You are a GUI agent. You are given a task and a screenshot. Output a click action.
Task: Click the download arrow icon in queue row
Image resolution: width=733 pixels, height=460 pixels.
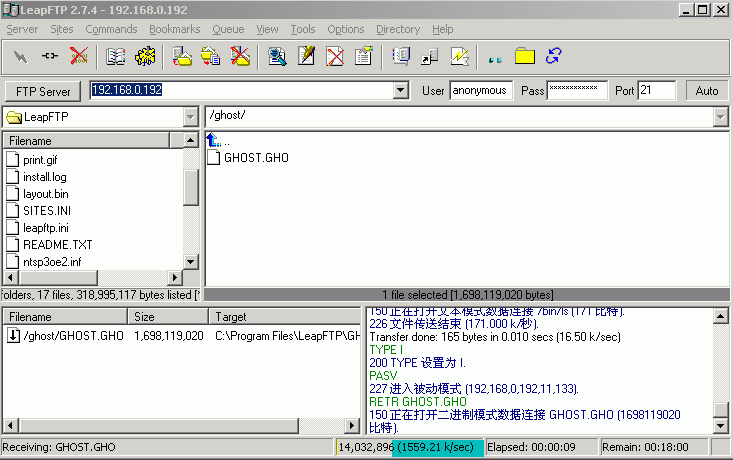point(14,335)
